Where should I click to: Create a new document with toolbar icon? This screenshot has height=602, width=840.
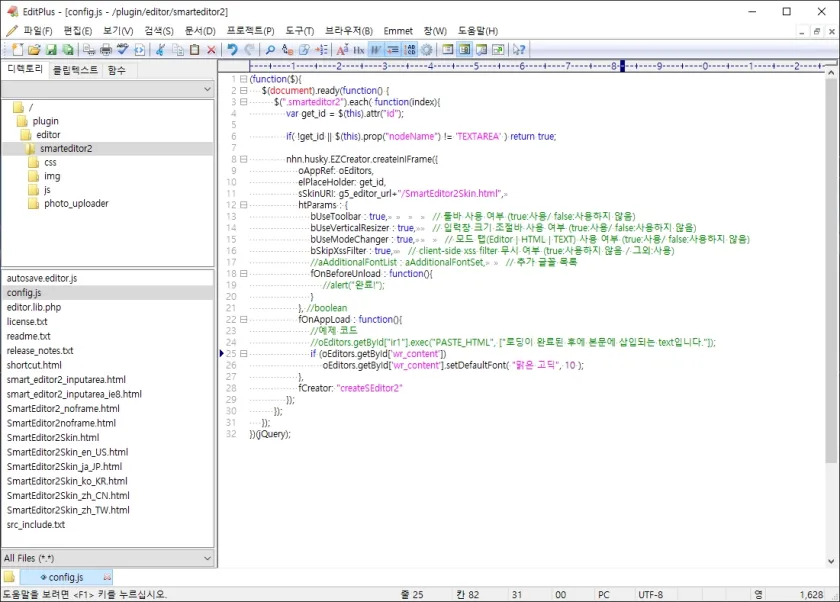coord(18,50)
